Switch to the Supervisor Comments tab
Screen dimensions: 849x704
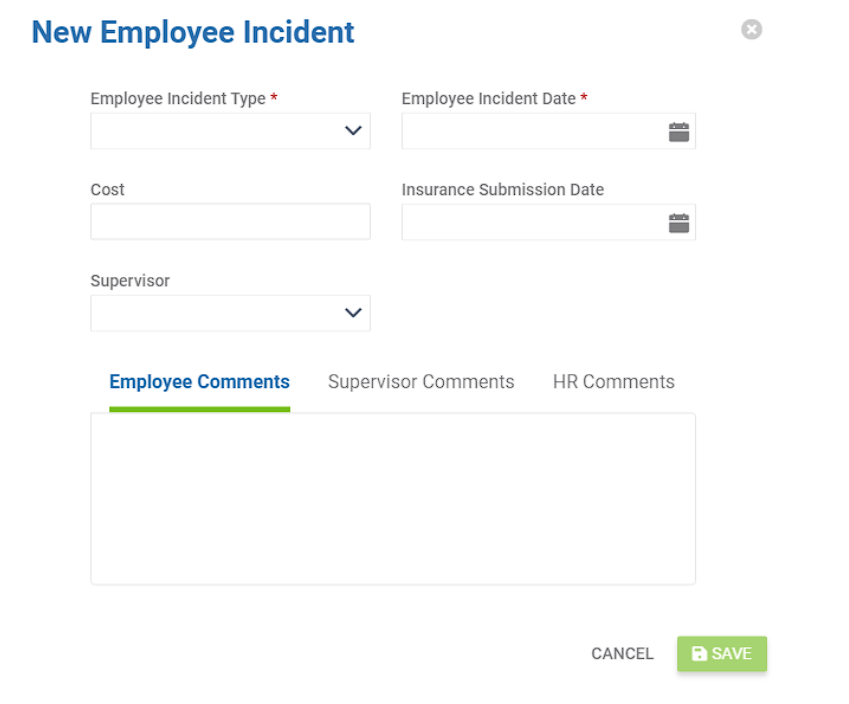click(420, 381)
